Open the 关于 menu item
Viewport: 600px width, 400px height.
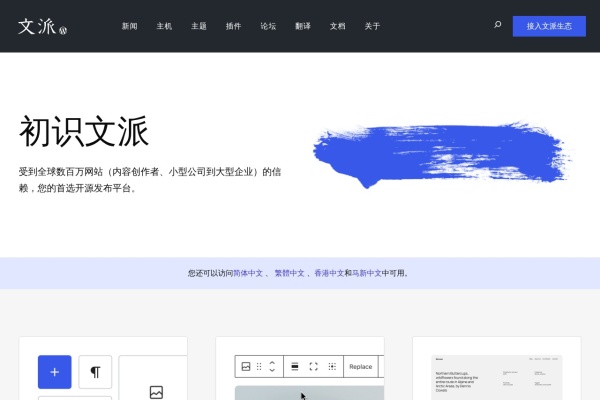pos(372,26)
